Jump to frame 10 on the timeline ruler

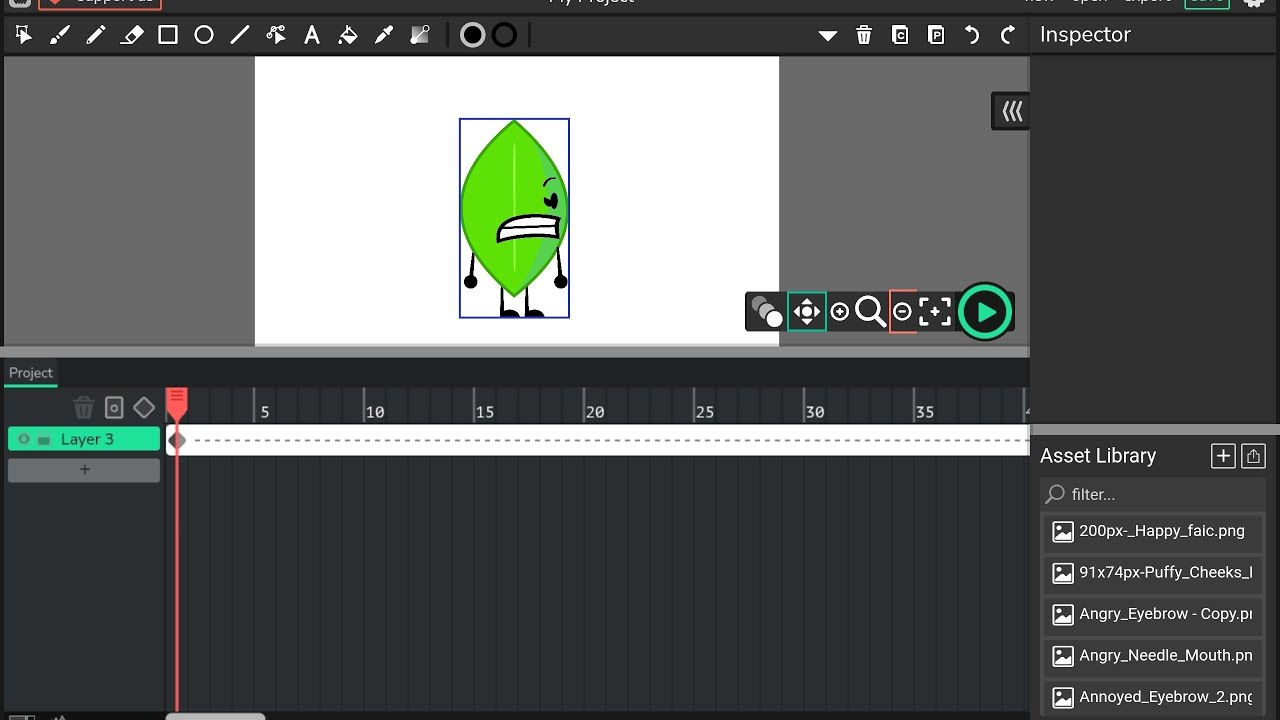(374, 411)
